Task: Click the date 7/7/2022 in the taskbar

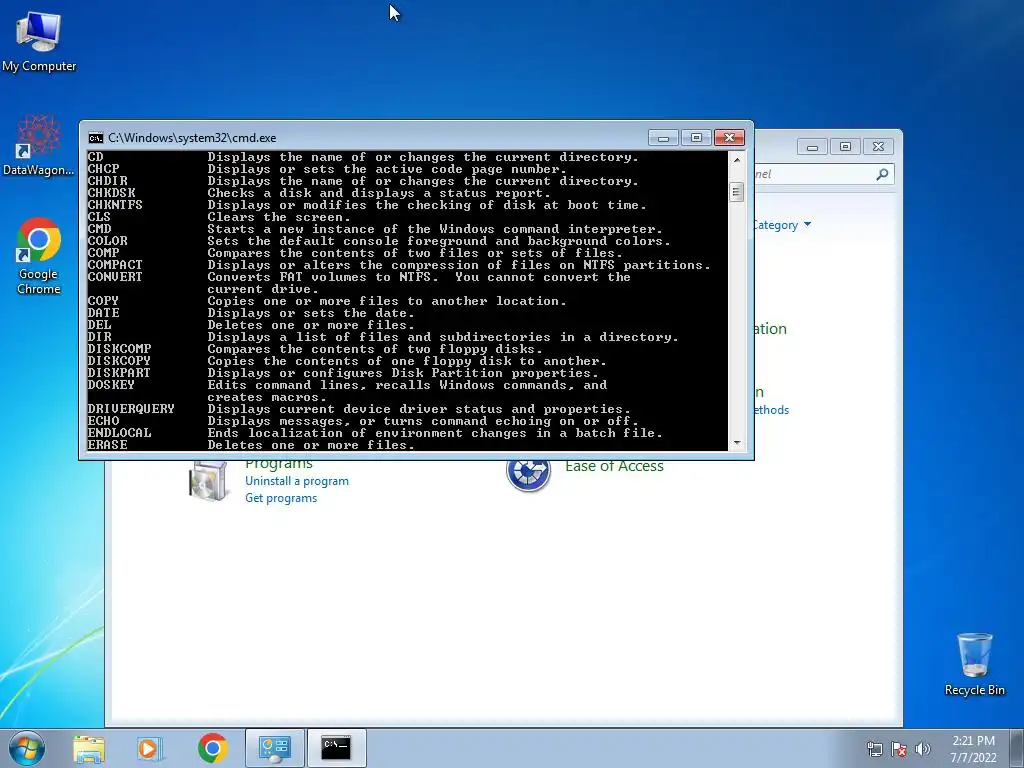Action: click(x=973, y=758)
